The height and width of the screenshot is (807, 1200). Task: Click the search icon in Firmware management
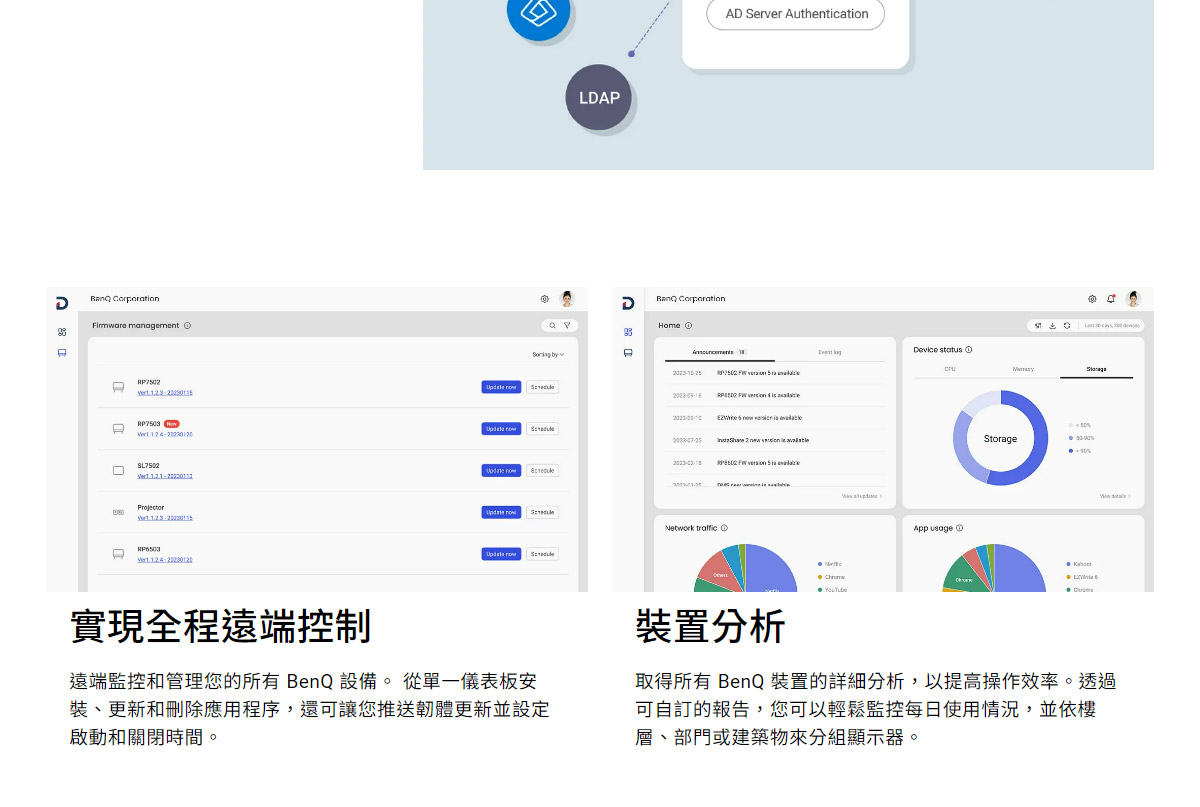[552, 326]
